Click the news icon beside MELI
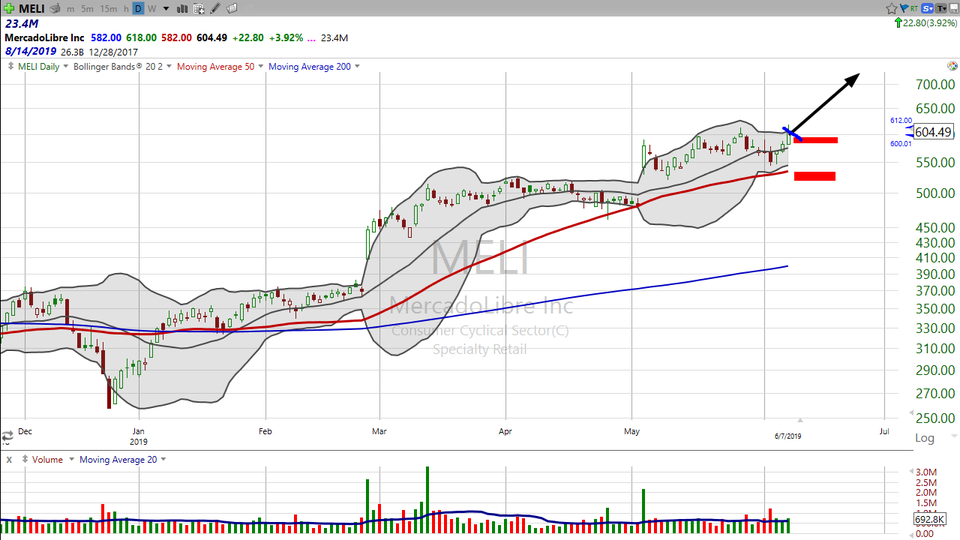 (55, 9)
